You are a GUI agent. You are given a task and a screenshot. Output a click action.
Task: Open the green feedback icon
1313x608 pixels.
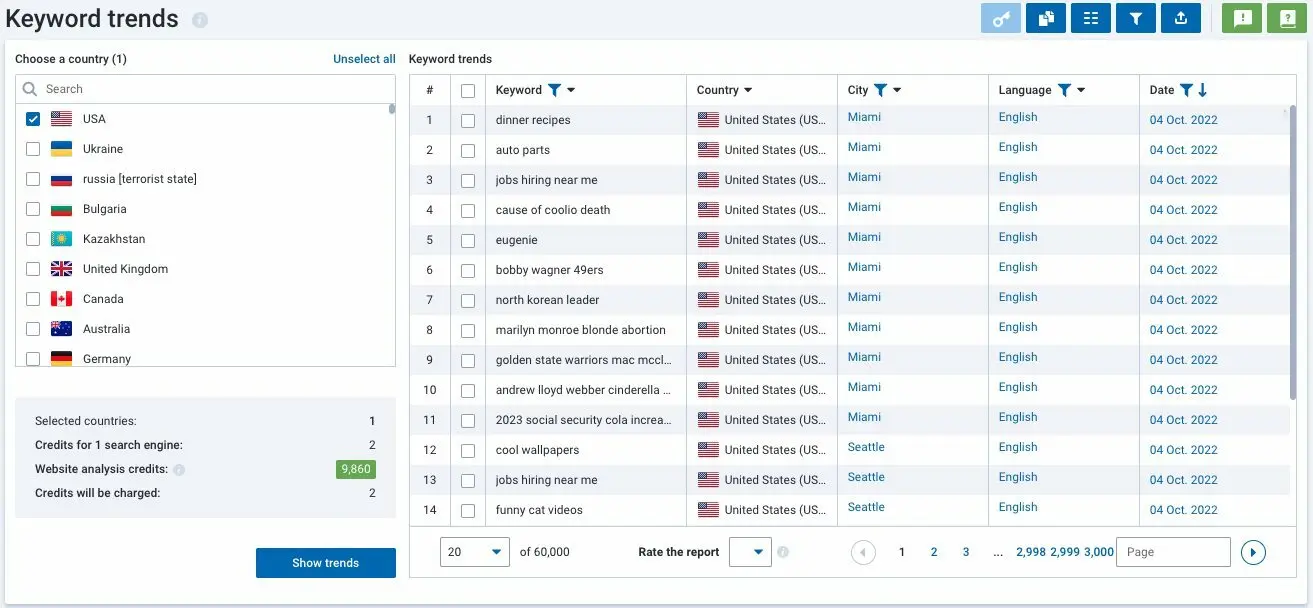tap(1241, 18)
